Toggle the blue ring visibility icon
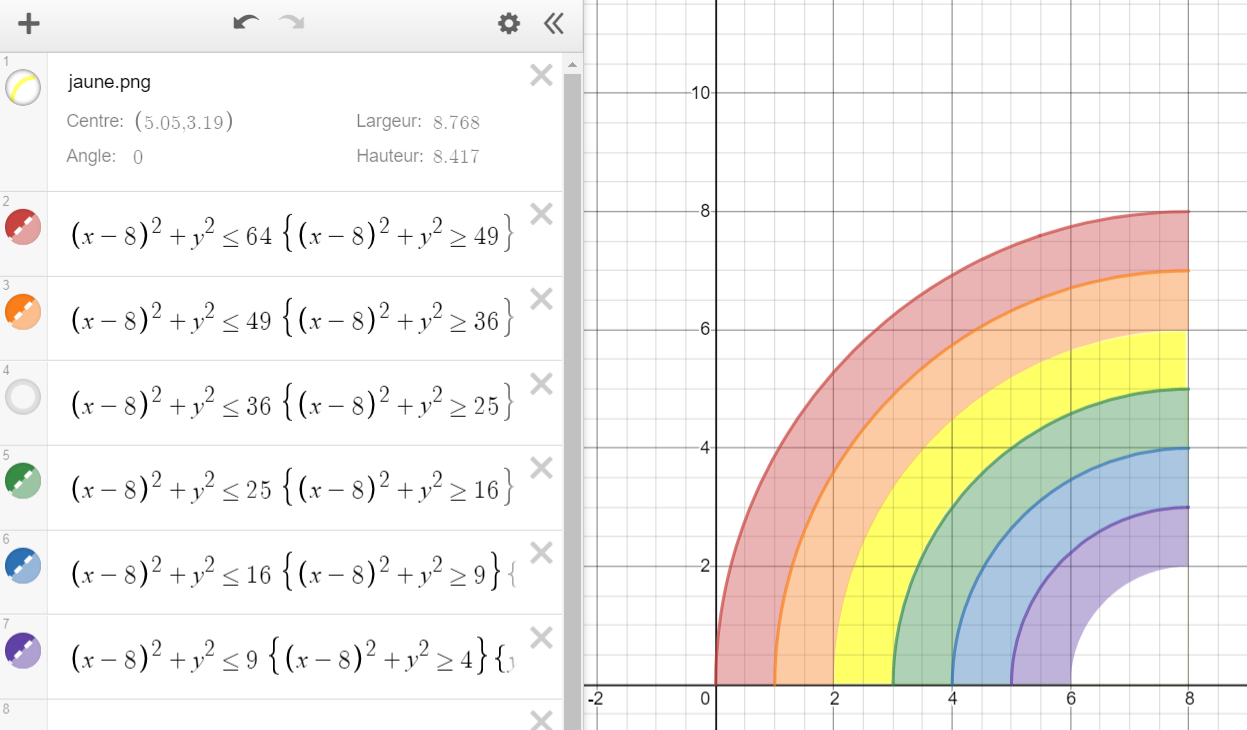The width and height of the screenshot is (1247, 730). tap(23, 566)
